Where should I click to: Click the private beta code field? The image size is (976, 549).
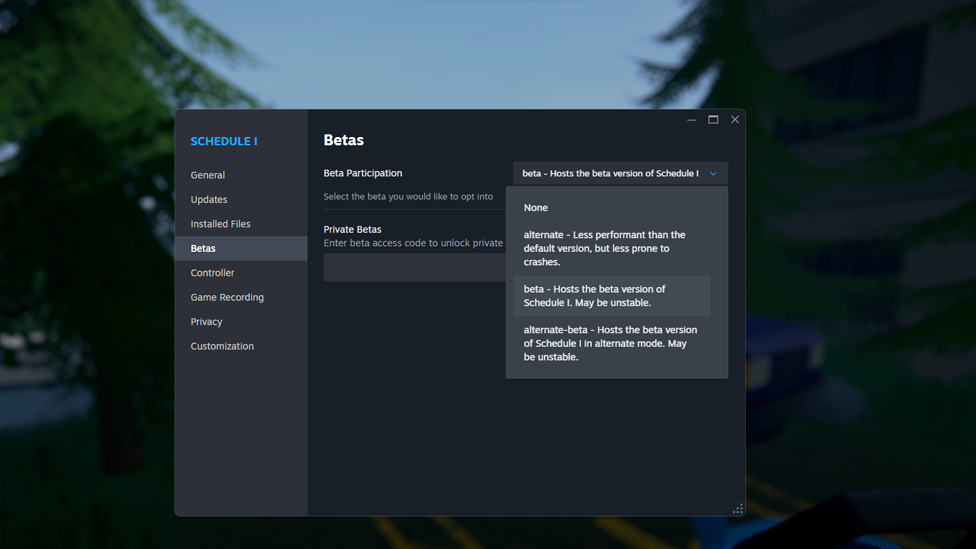[x=415, y=268]
